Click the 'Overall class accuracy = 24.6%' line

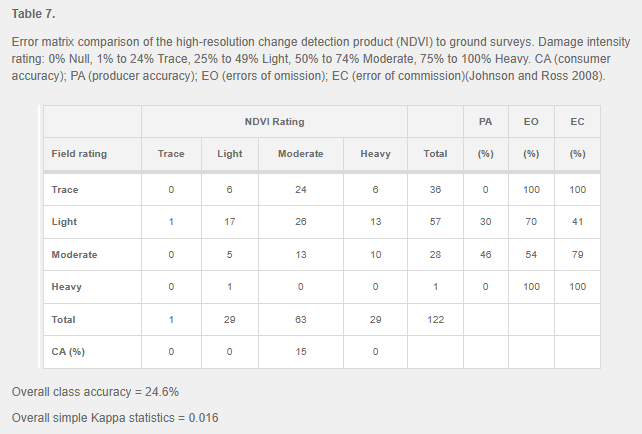point(95,391)
